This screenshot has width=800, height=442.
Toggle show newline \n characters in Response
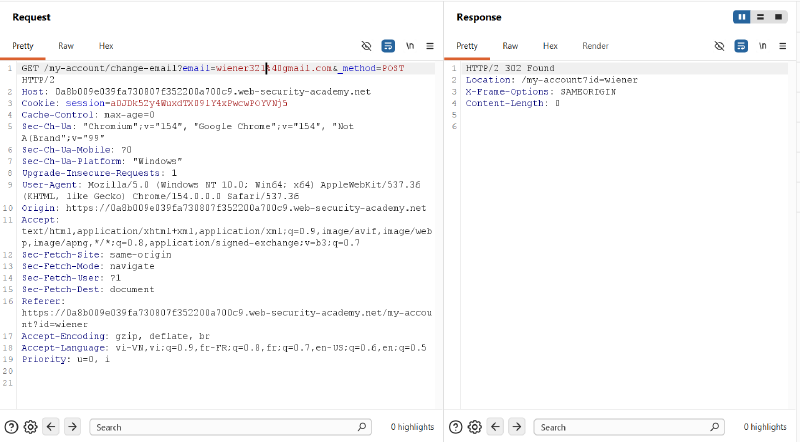pyautogui.click(x=762, y=46)
